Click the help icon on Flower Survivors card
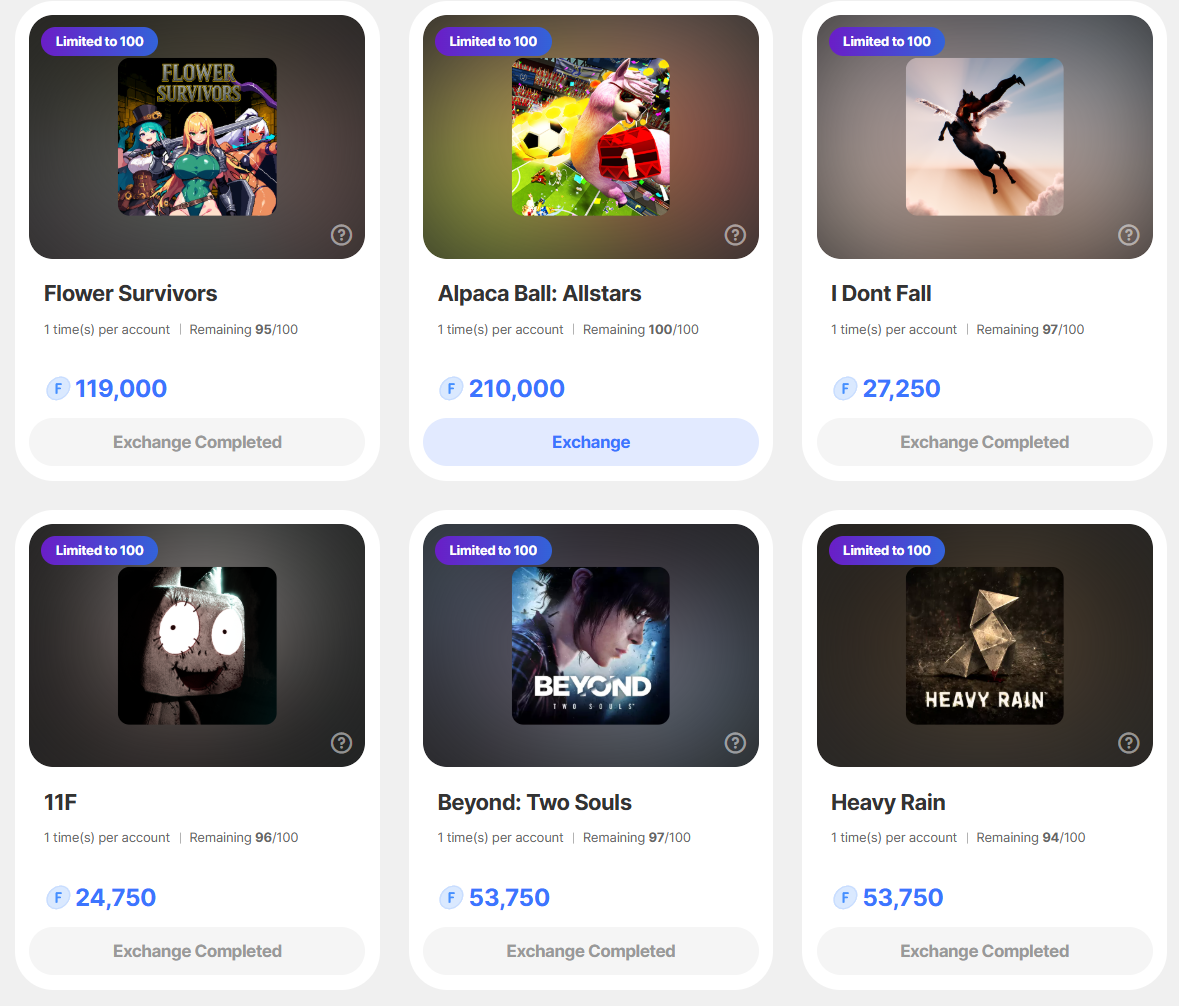 pyautogui.click(x=341, y=235)
